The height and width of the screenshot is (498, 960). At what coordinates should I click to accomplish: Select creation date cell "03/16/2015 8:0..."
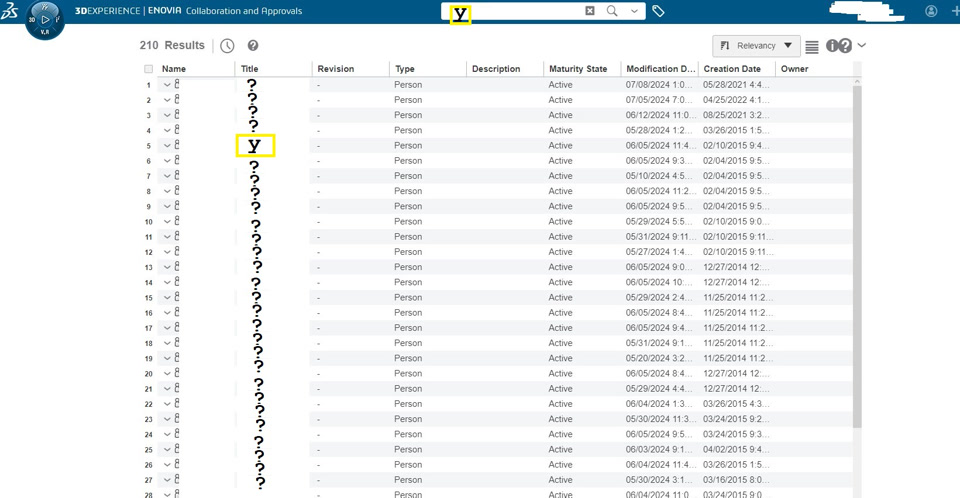(736, 480)
